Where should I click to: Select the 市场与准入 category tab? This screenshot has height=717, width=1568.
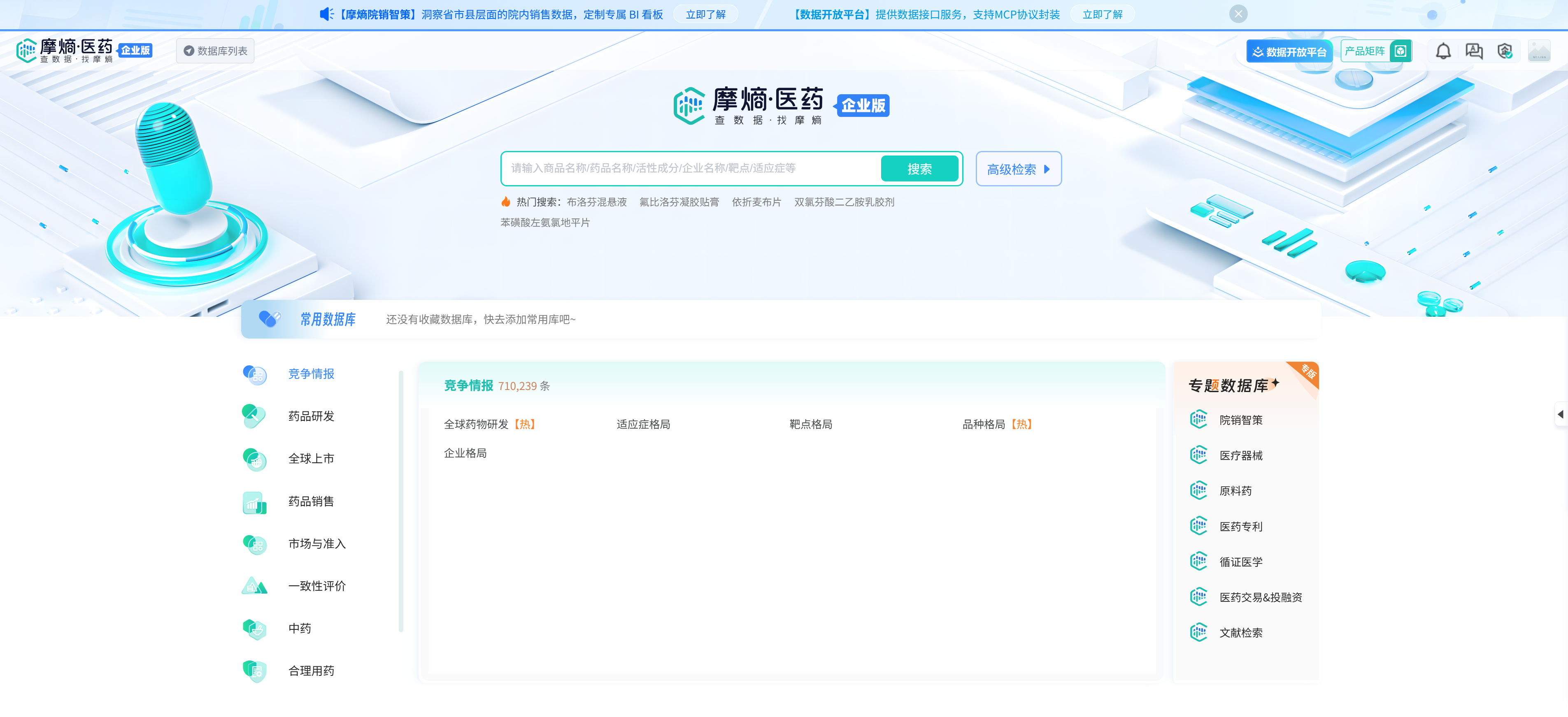[x=317, y=544]
